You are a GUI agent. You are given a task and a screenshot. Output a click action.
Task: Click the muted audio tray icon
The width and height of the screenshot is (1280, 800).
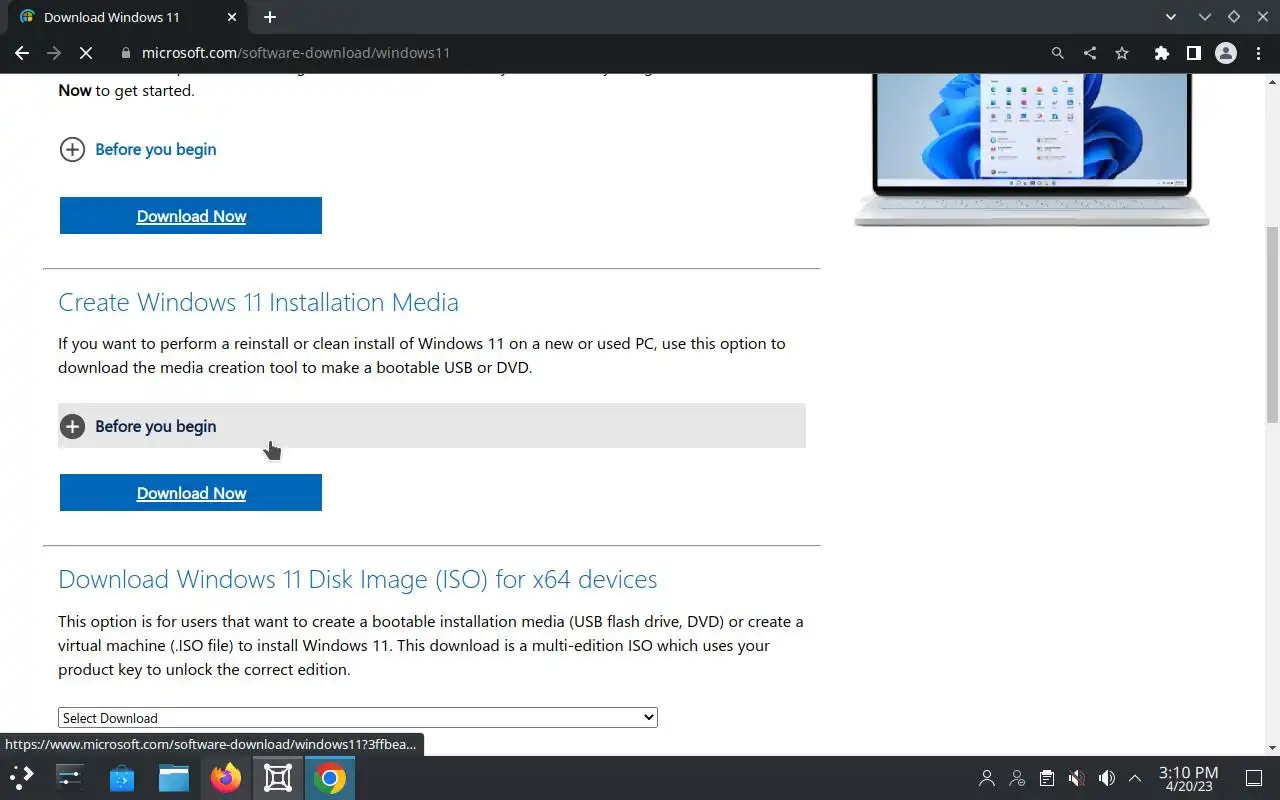(1077, 778)
